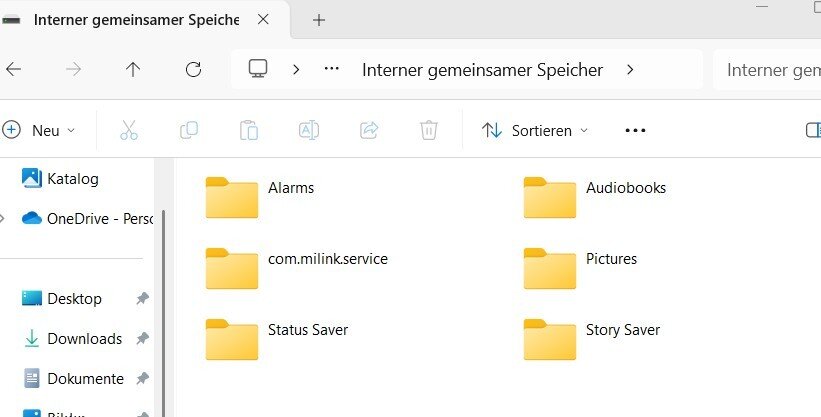Go back to previous location

click(14, 69)
